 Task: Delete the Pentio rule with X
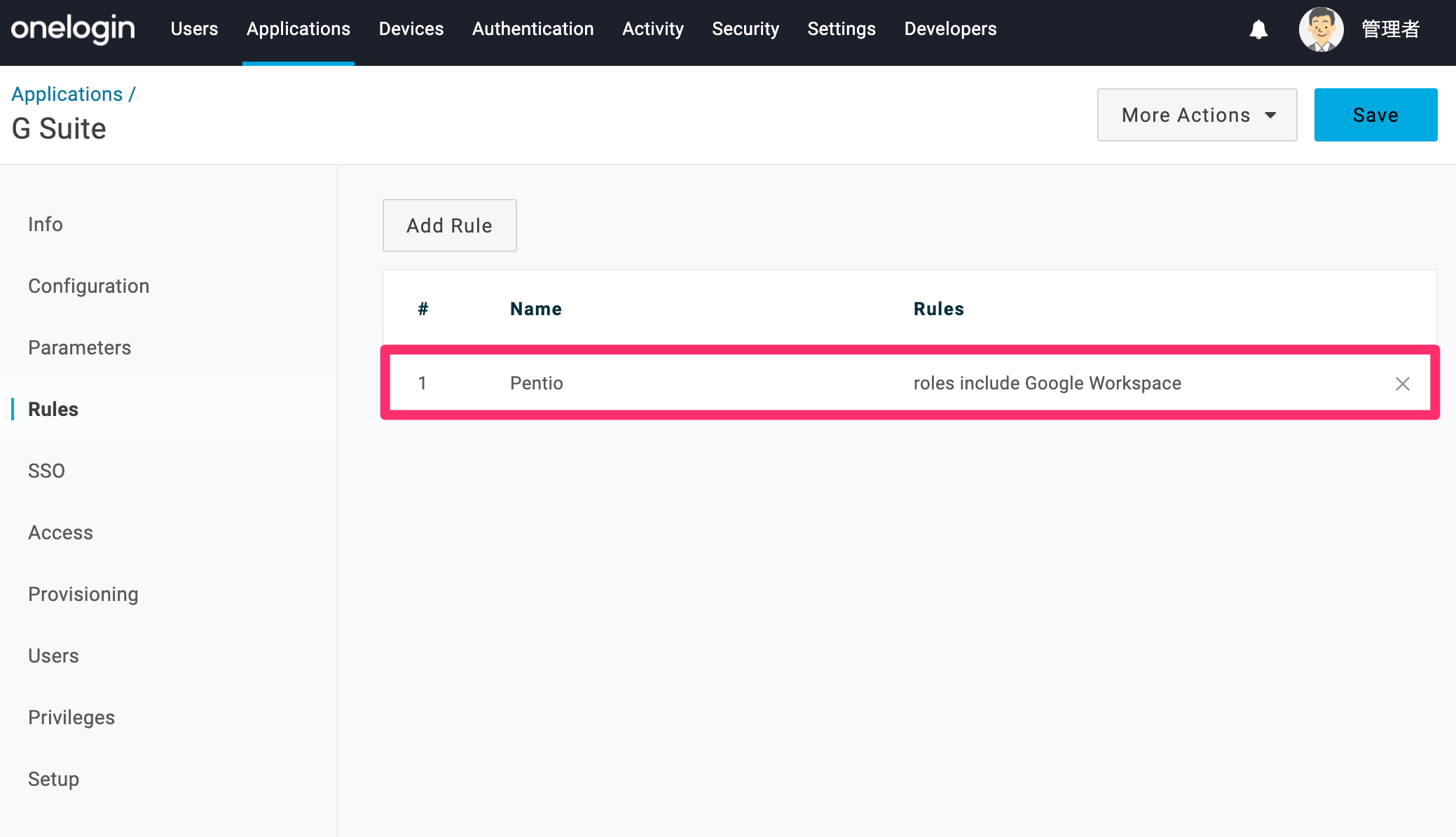coord(1402,384)
